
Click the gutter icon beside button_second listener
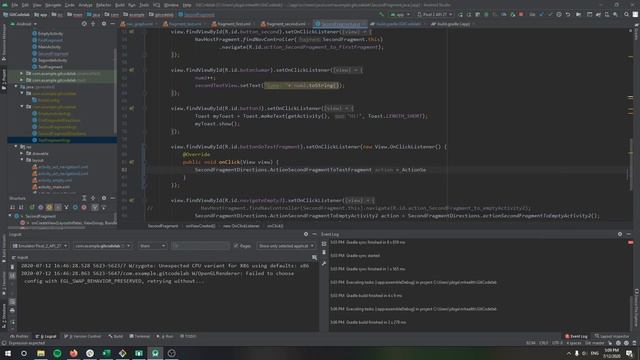(x=131, y=31)
